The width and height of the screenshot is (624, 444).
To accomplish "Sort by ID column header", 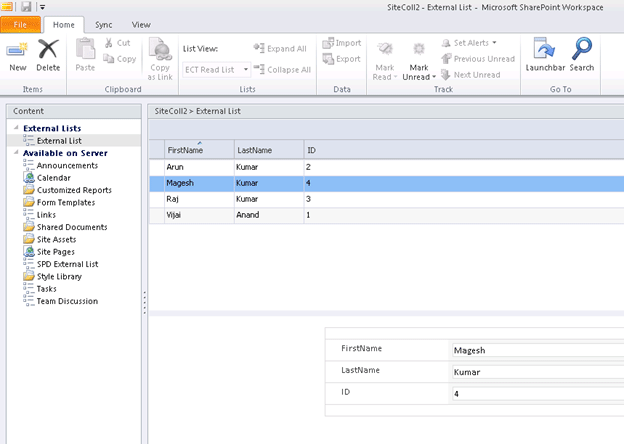I will pyautogui.click(x=464, y=150).
